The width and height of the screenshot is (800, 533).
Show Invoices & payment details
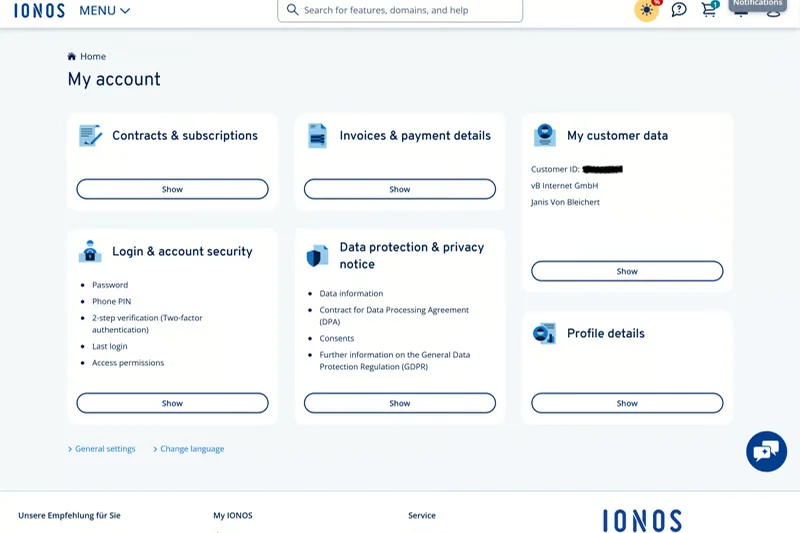(x=399, y=189)
